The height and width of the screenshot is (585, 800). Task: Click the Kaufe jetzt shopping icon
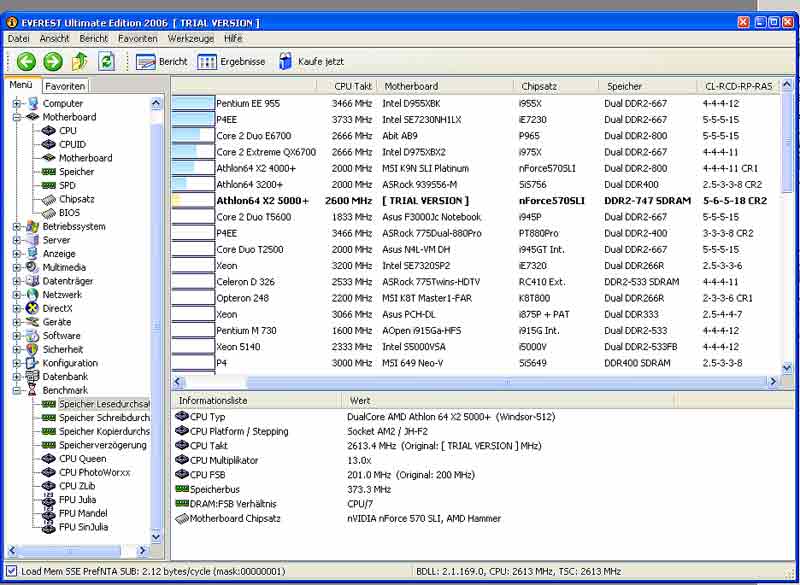point(286,62)
